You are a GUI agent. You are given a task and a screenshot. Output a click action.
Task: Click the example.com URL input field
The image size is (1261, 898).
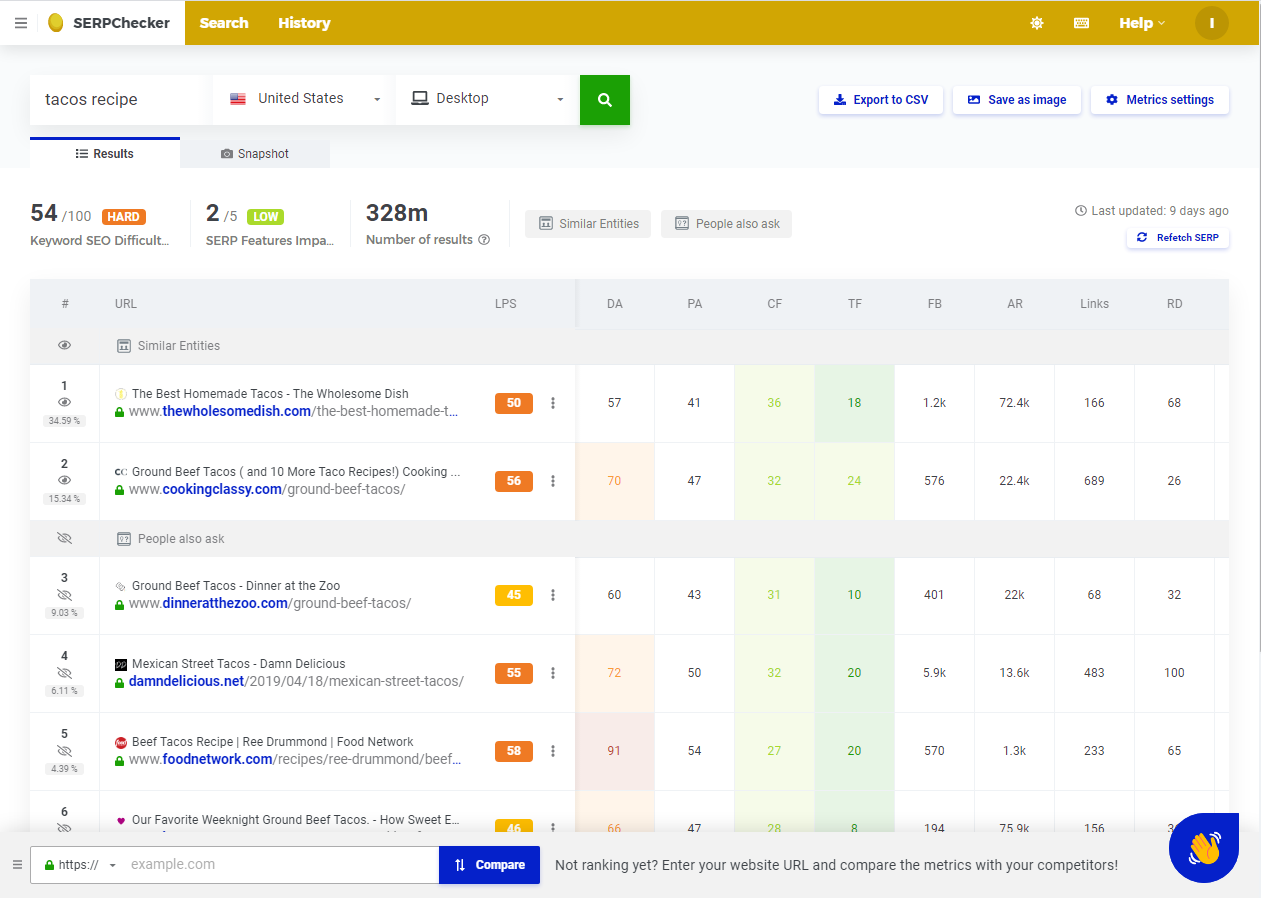281,865
